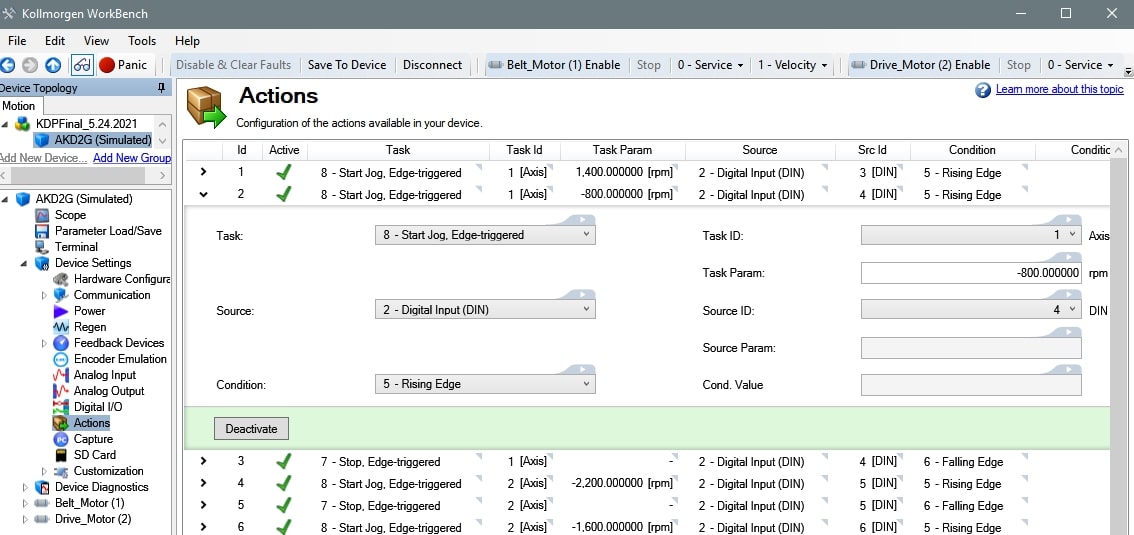Switch to the Motion tab

(x=19, y=106)
